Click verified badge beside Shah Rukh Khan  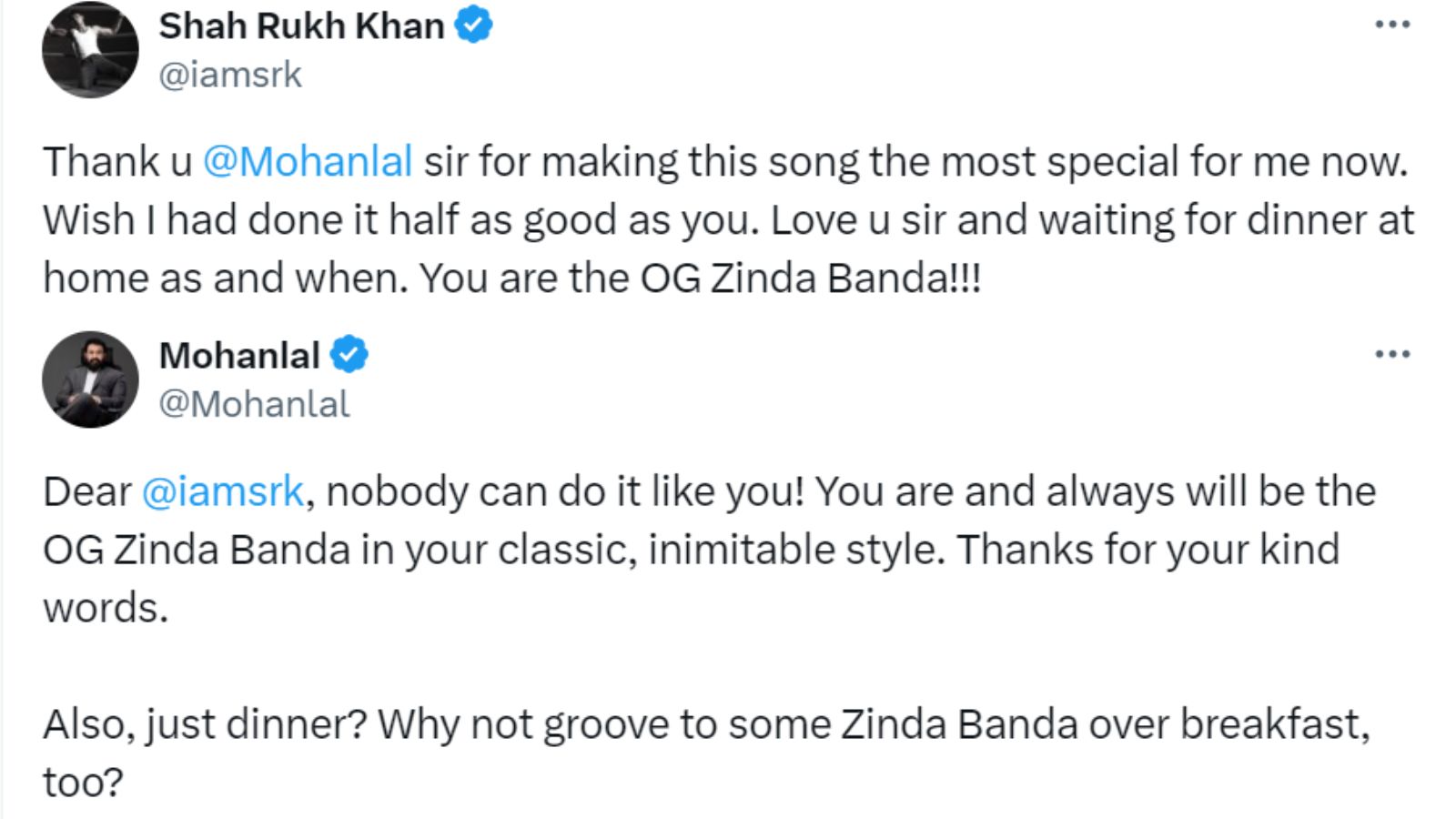click(x=473, y=25)
